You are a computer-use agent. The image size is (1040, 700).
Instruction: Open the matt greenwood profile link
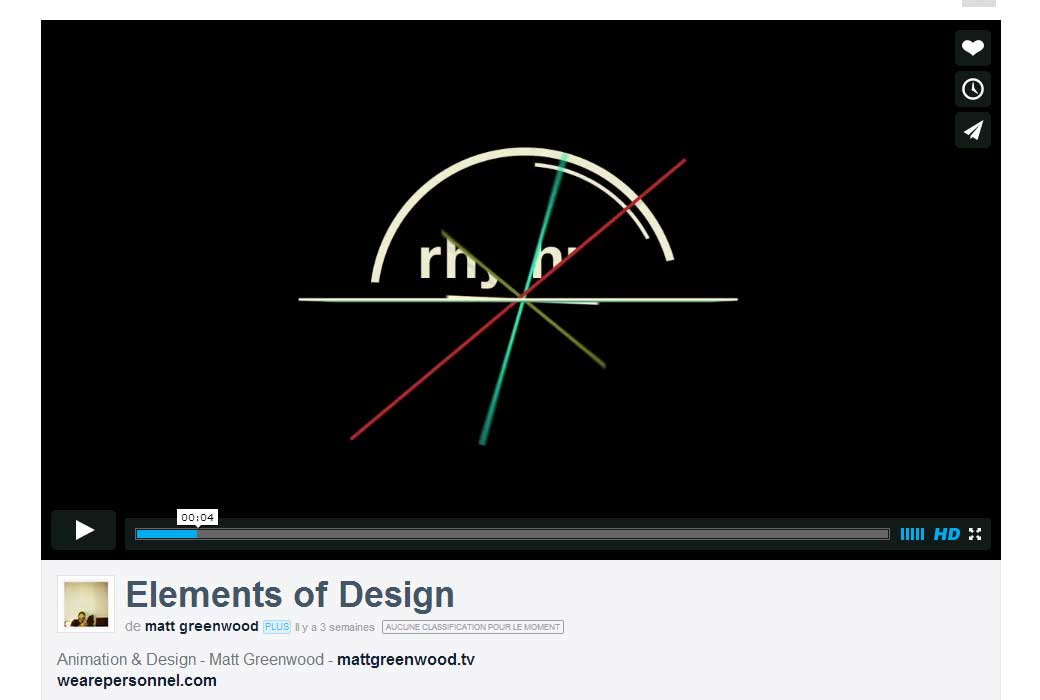tap(204, 626)
